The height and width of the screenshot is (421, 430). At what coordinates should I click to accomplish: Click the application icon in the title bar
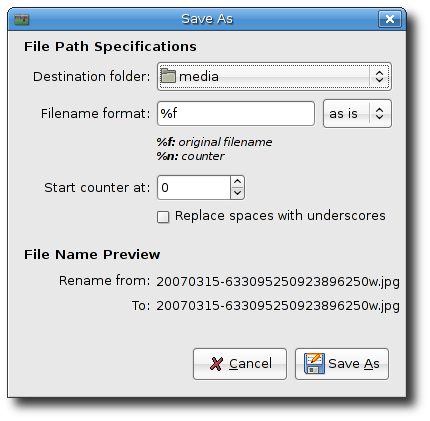[22, 19]
